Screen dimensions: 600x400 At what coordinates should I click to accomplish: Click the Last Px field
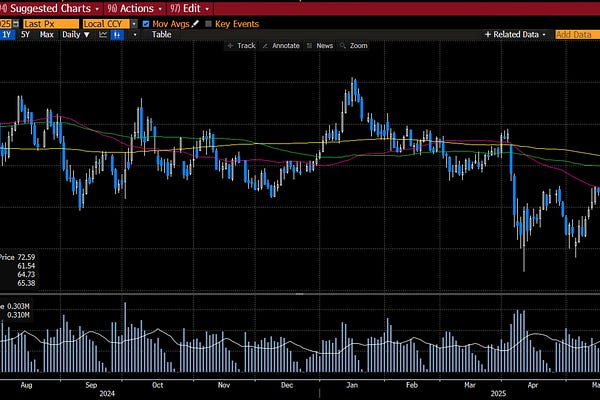point(51,24)
